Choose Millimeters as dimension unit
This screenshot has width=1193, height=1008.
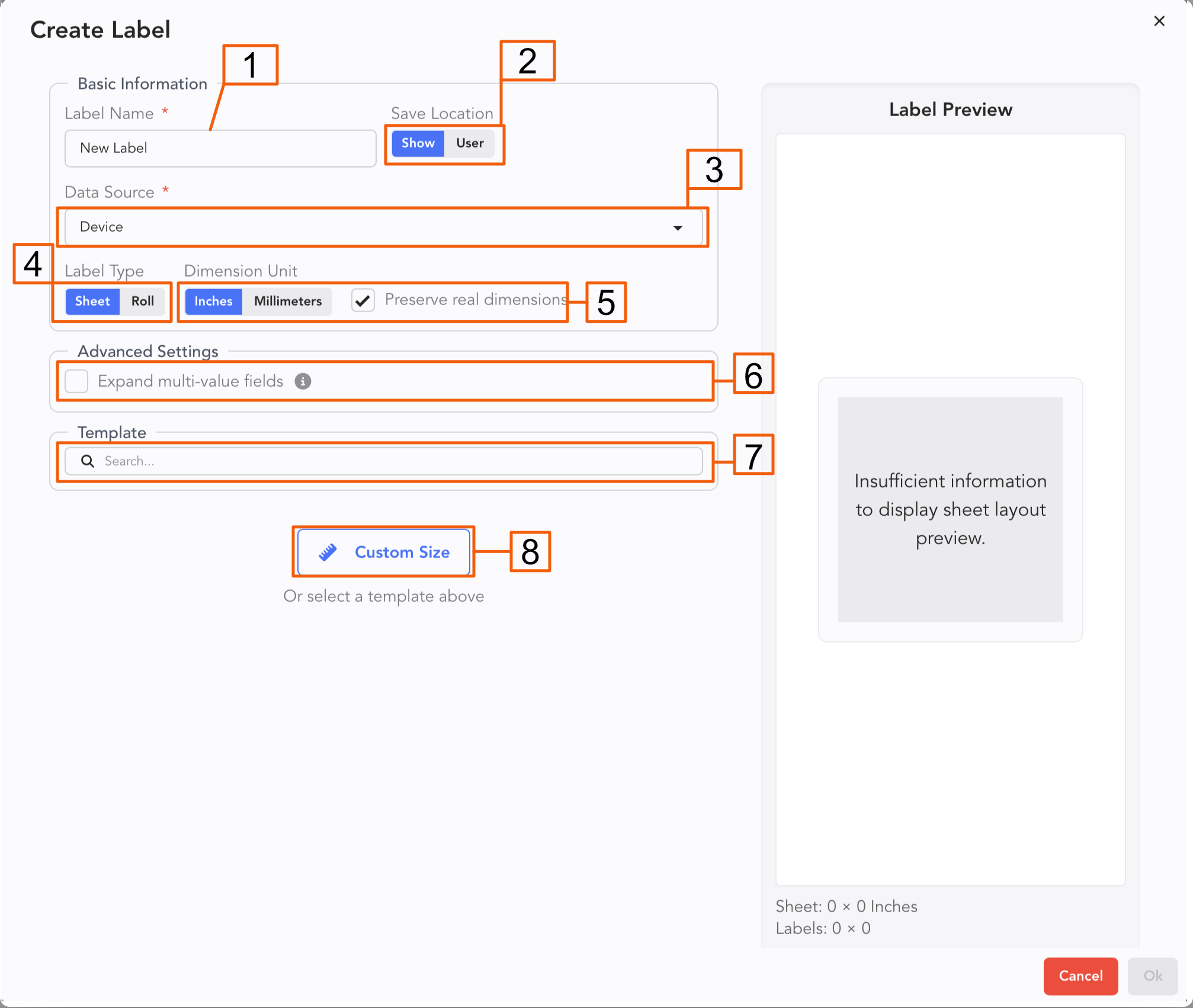[x=288, y=301]
